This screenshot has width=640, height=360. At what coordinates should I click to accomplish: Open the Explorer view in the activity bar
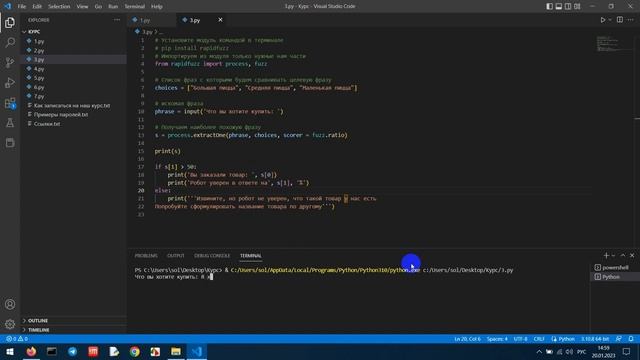(10, 23)
